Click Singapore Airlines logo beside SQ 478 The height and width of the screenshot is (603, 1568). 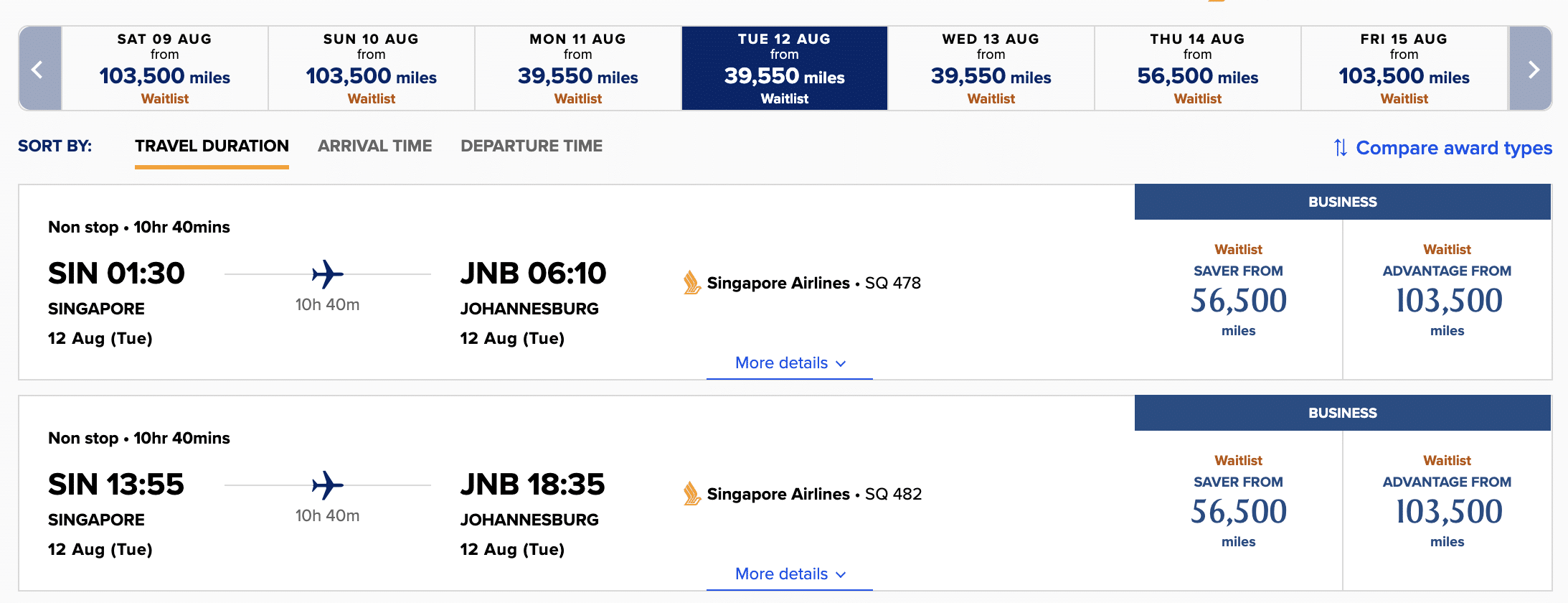[691, 283]
